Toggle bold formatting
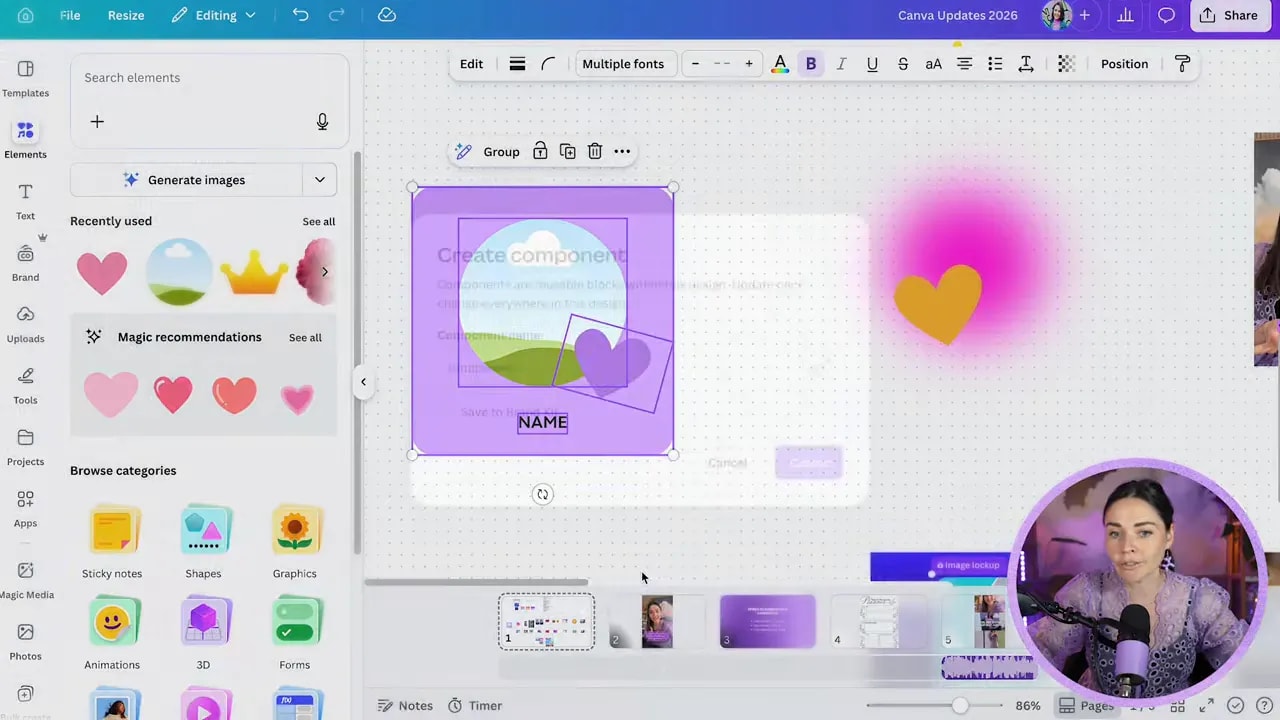 [x=811, y=64]
